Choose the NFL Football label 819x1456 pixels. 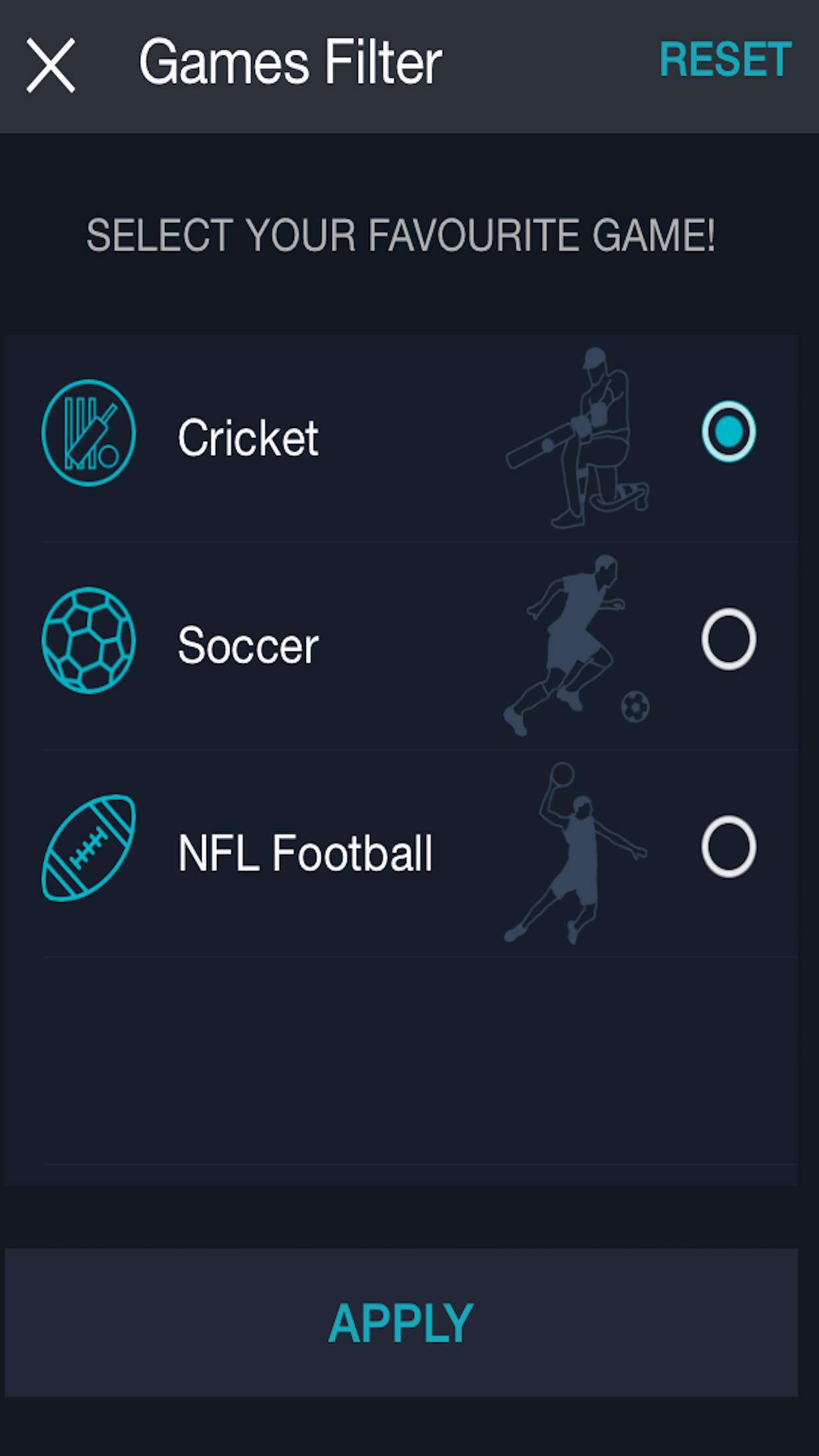[305, 853]
